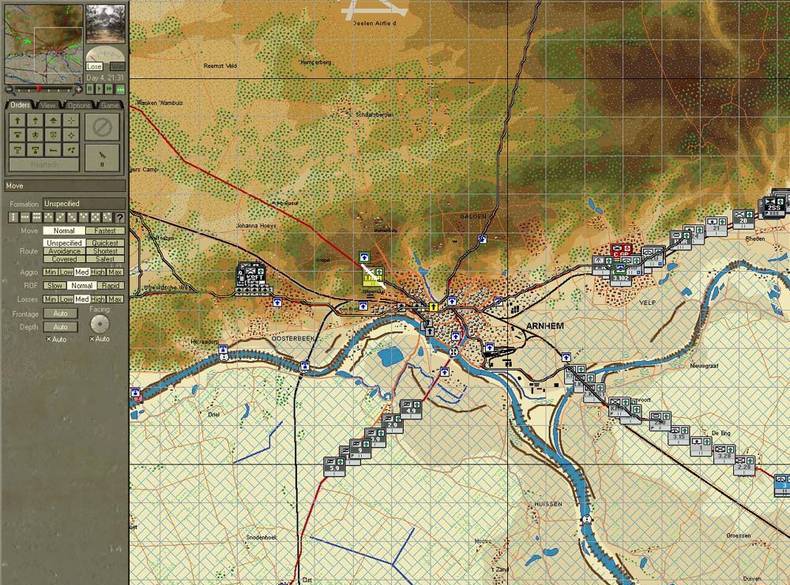Set Move speed to Fastest
Screen dimensions: 790x585
pyautogui.click(x=105, y=231)
